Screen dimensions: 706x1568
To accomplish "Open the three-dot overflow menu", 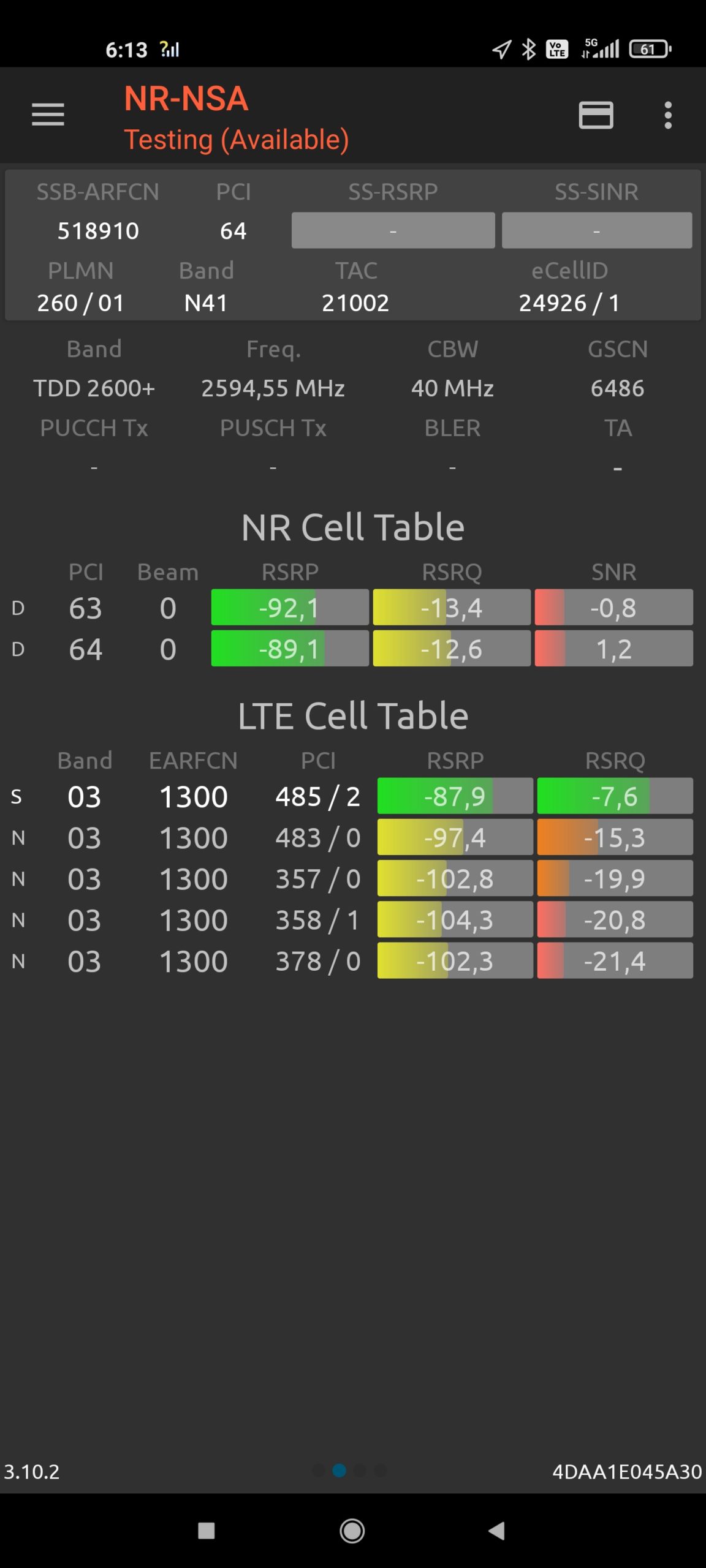I will [667, 115].
